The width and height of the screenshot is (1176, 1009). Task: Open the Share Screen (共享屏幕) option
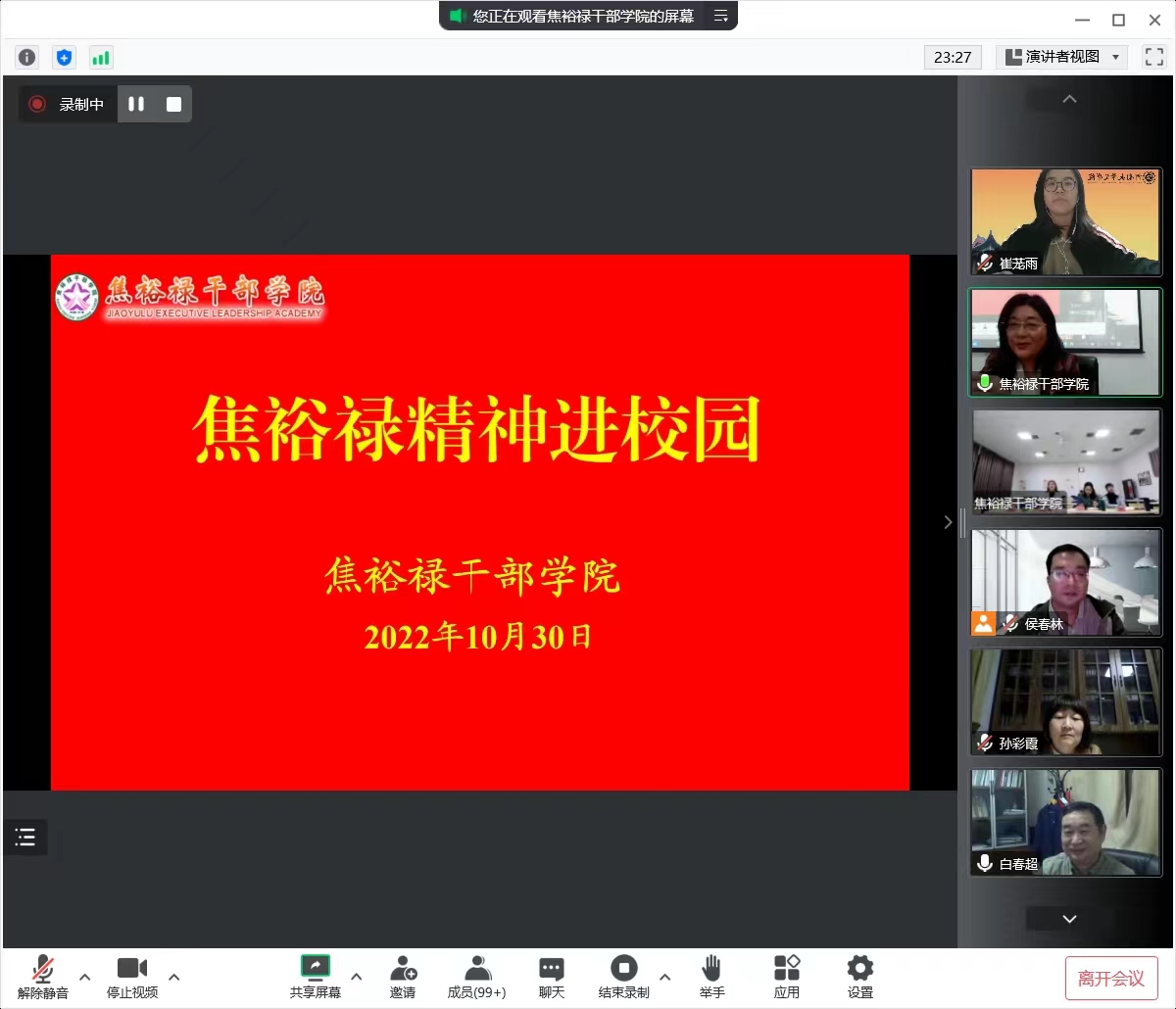(x=315, y=977)
